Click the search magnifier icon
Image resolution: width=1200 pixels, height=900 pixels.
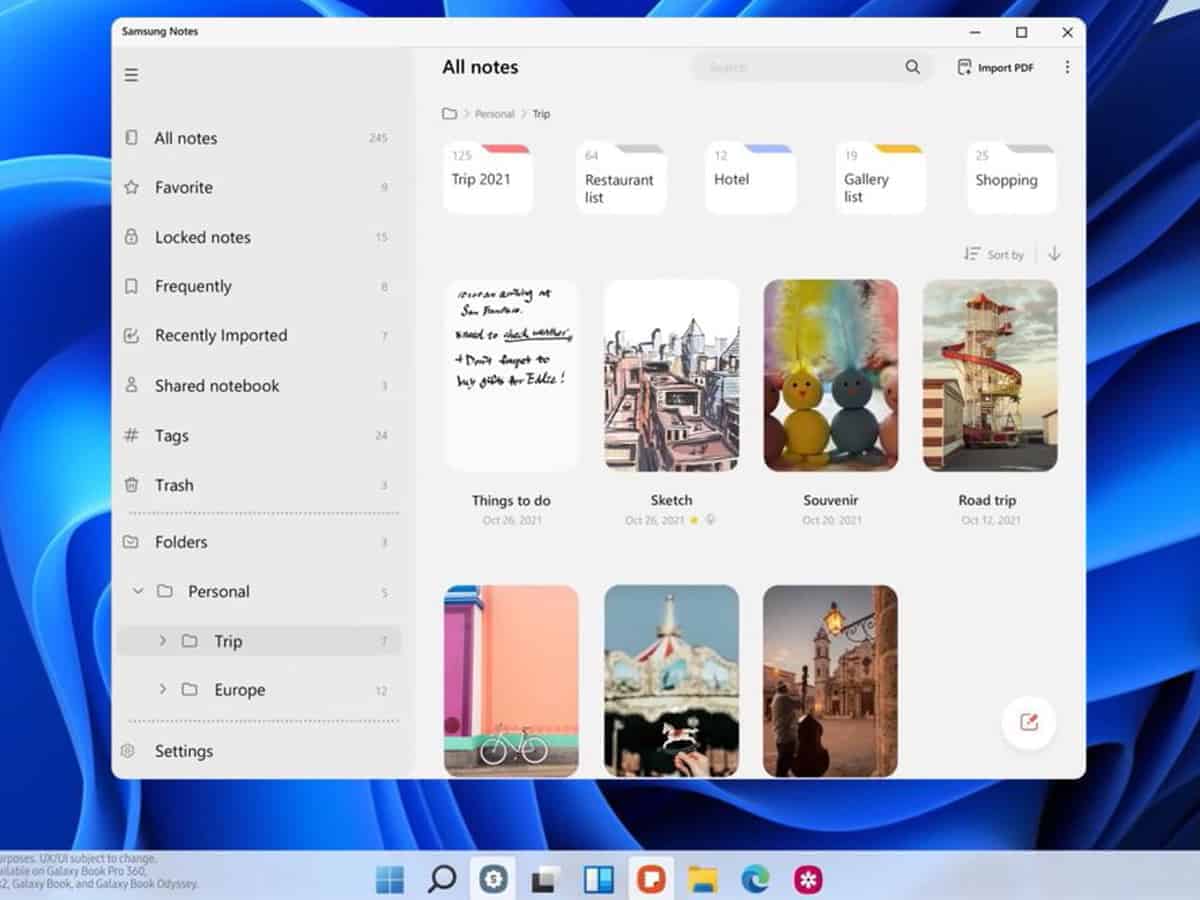pyautogui.click(x=912, y=67)
